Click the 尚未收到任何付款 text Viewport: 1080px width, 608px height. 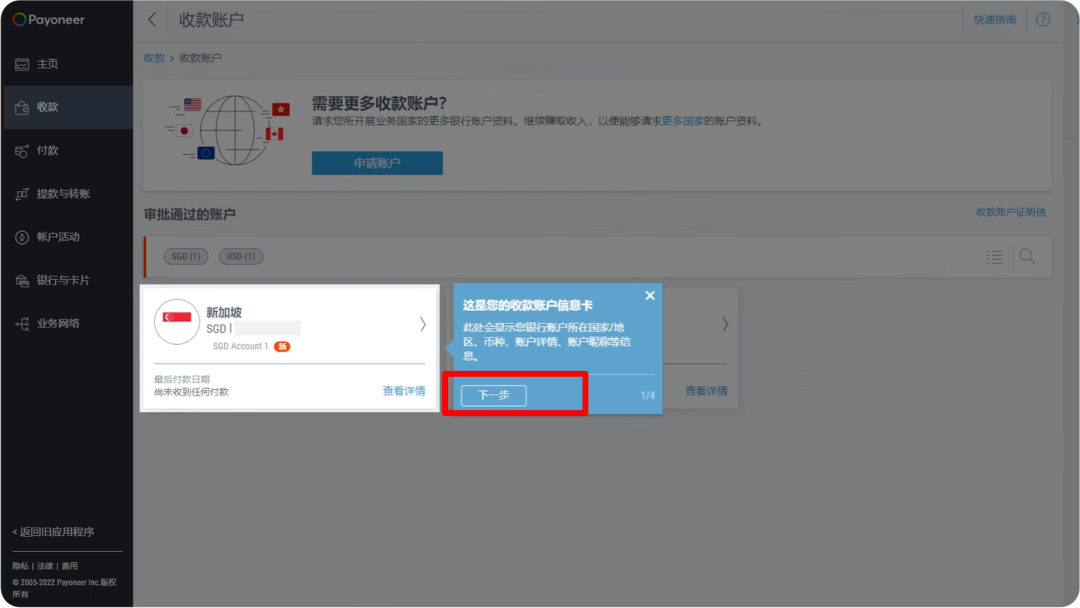191,392
